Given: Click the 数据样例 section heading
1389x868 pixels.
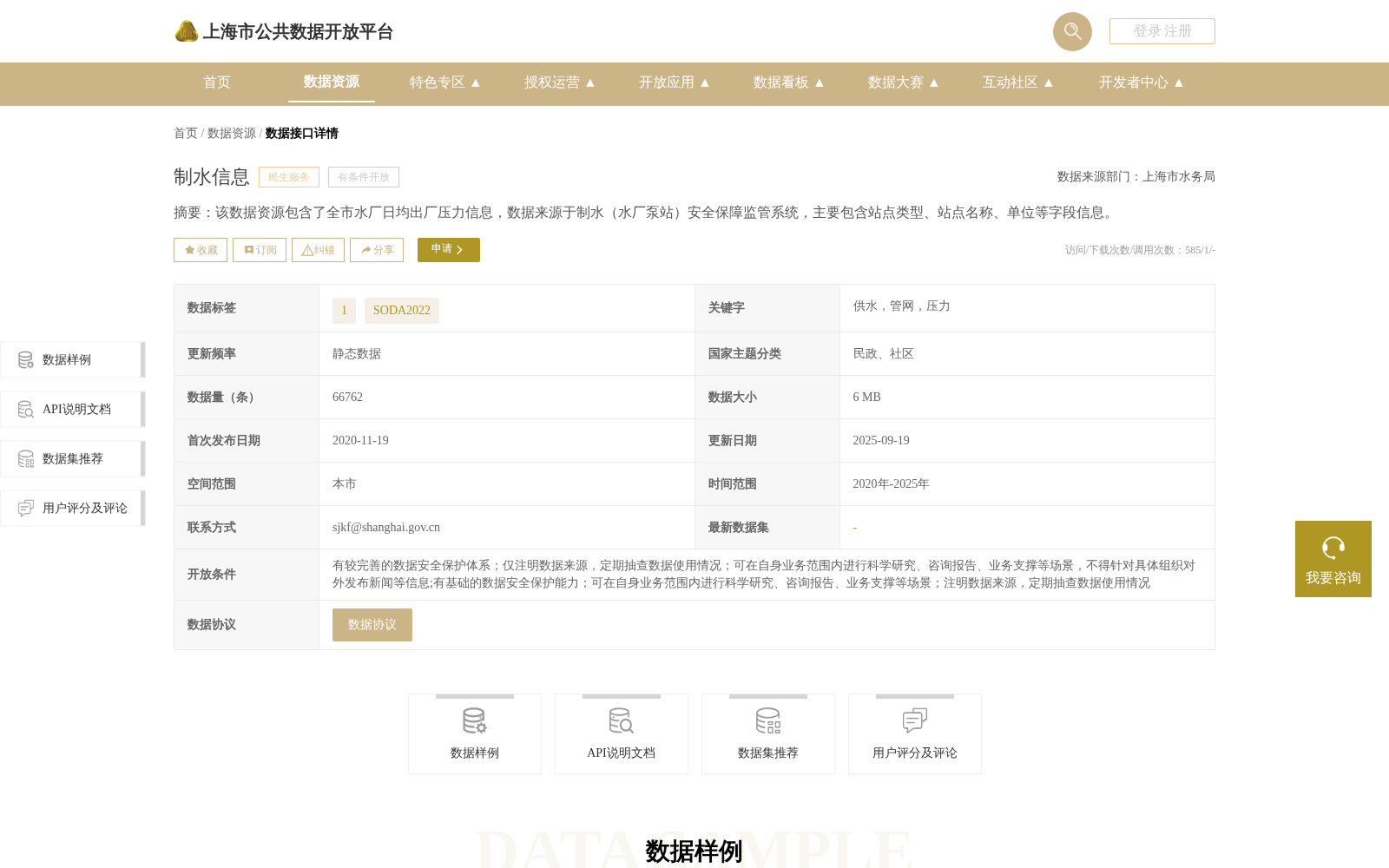Looking at the screenshot, I should click(694, 852).
